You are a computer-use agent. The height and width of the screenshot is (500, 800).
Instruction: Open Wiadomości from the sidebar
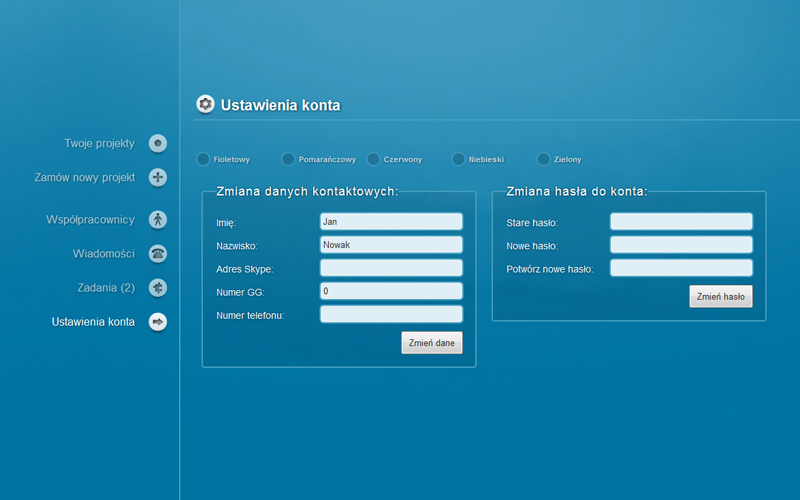point(104,254)
